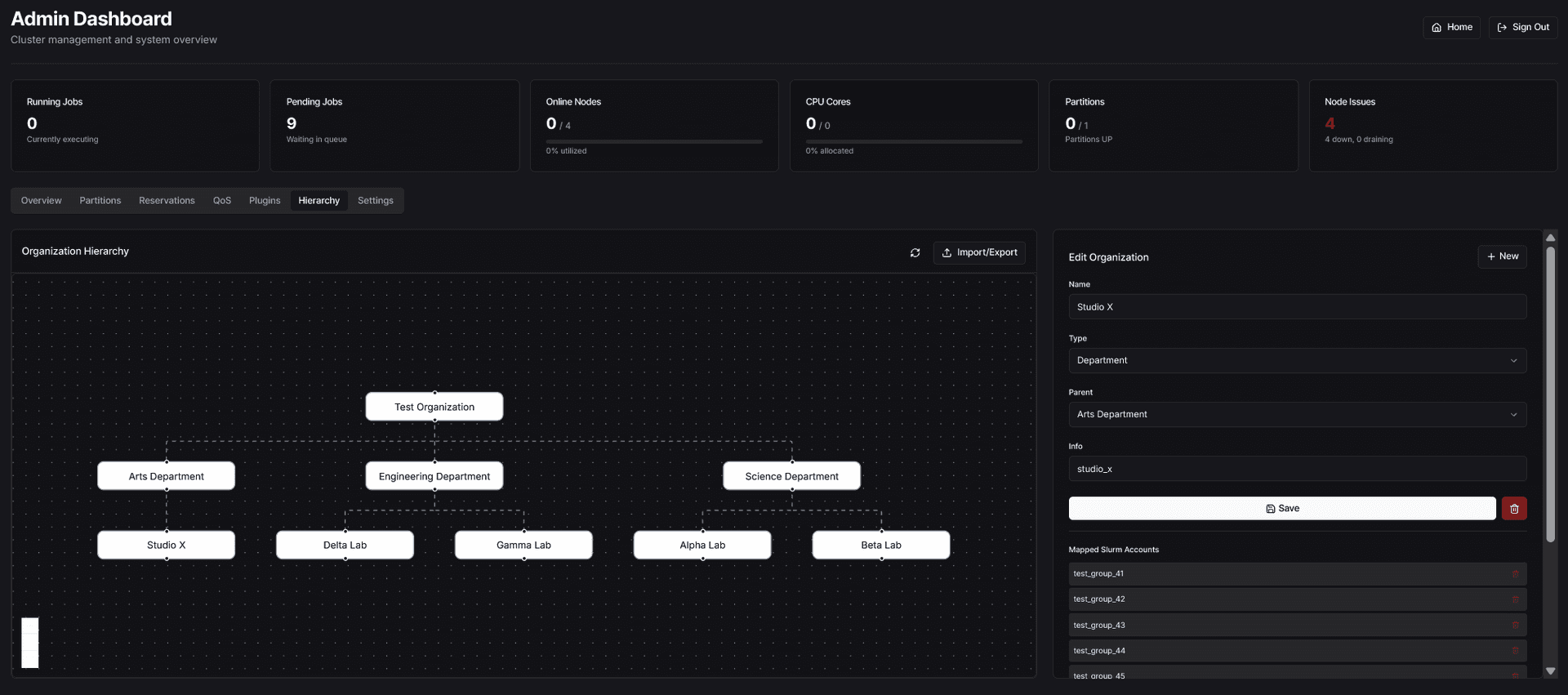The image size is (1568, 695).
Task: Delete test_group_42 using its trash icon
Action: pyautogui.click(x=1515, y=599)
